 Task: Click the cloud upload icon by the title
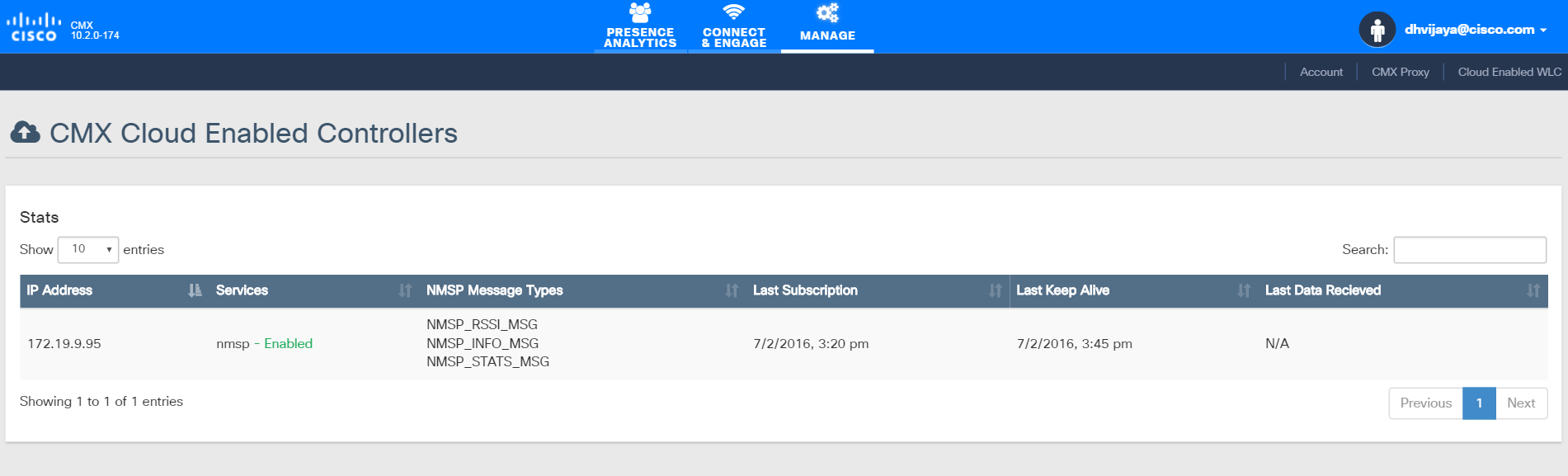point(26,132)
